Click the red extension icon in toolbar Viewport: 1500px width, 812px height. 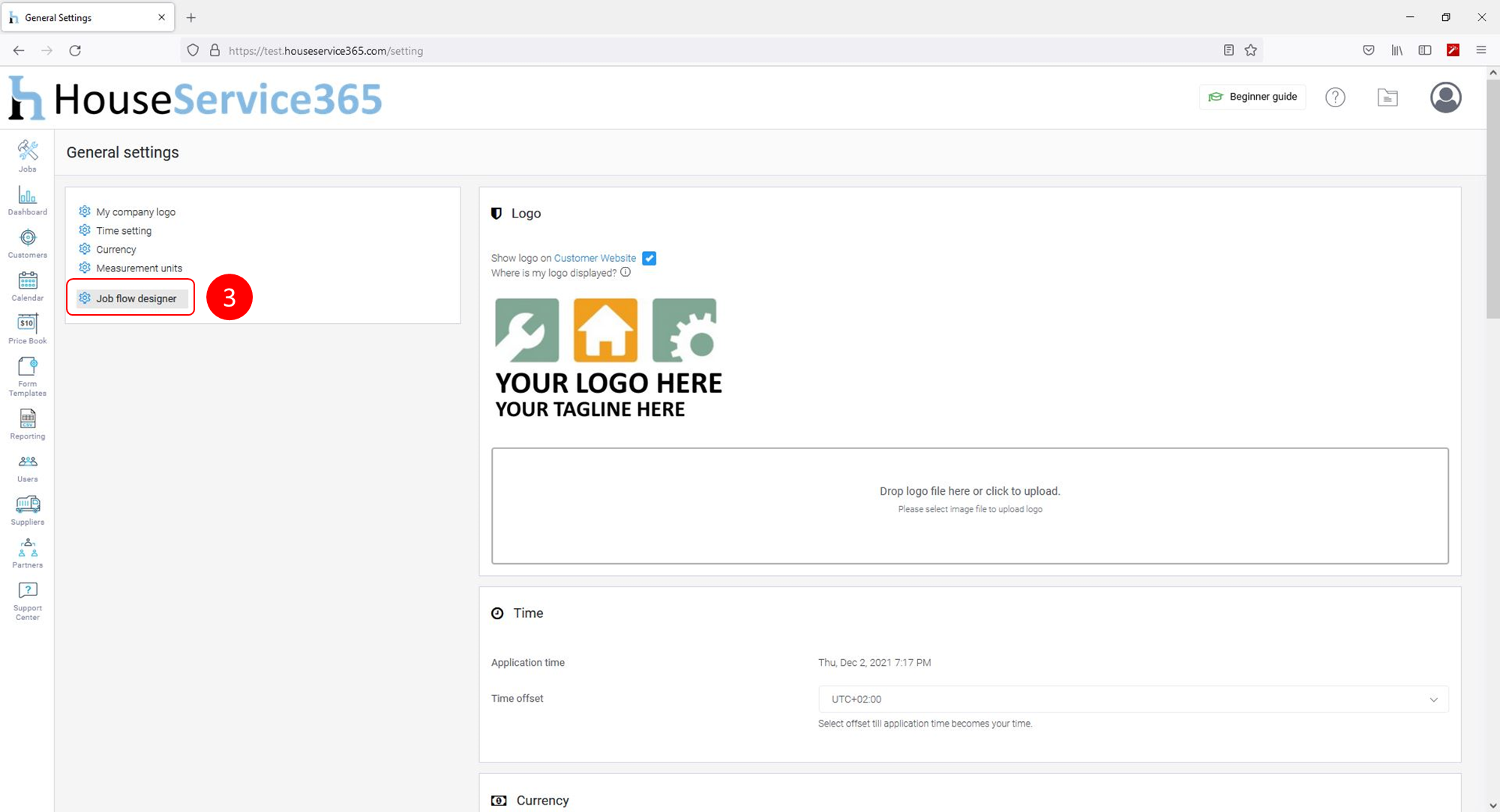coord(1453,50)
